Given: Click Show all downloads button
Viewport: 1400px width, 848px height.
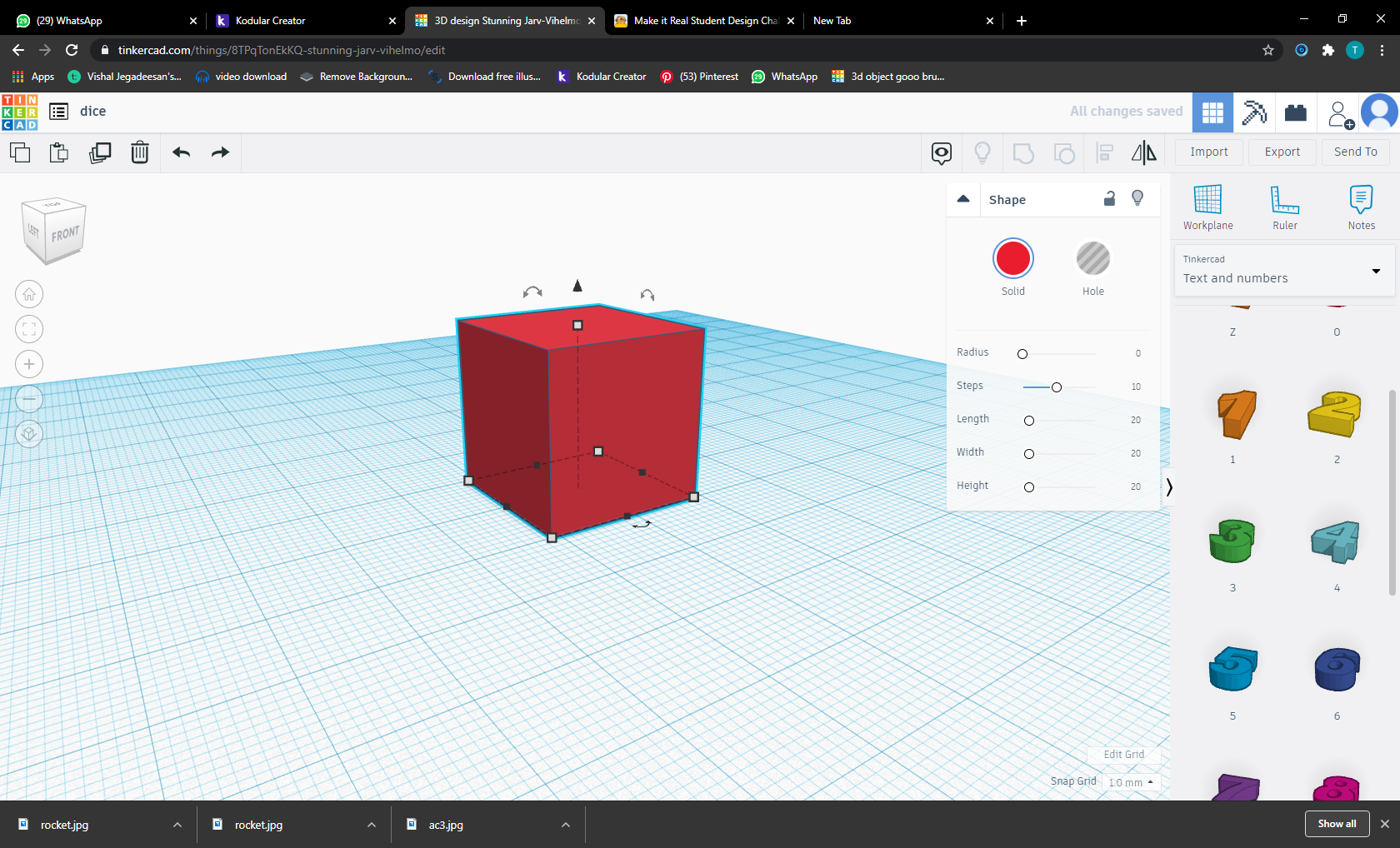Looking at the screenshot, I should (1337, 824).
